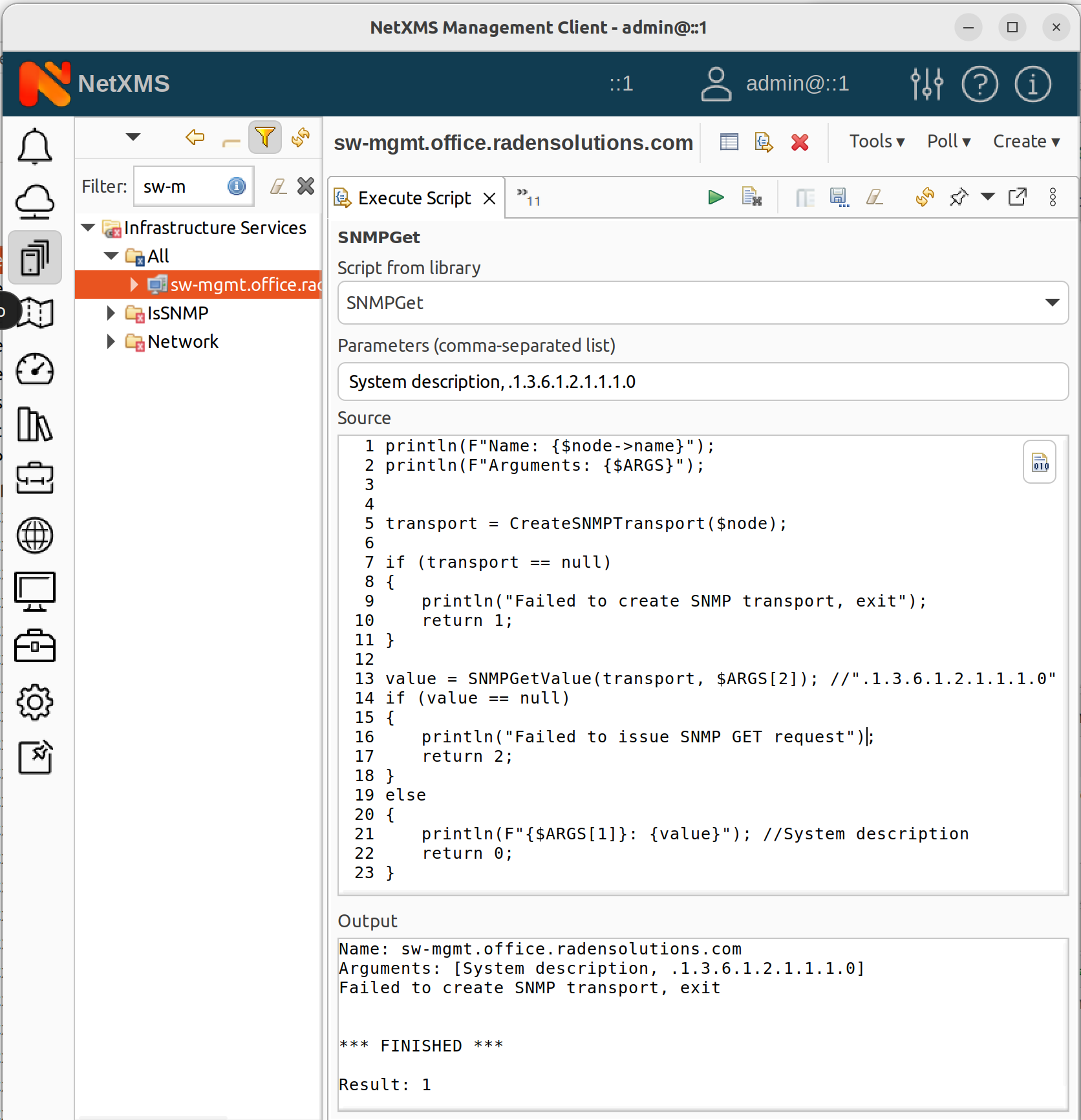The width and height of the screenshot is (1081, 1120).
Task: Open the Monitor screen perspective icon
Action: pos(35,591)
